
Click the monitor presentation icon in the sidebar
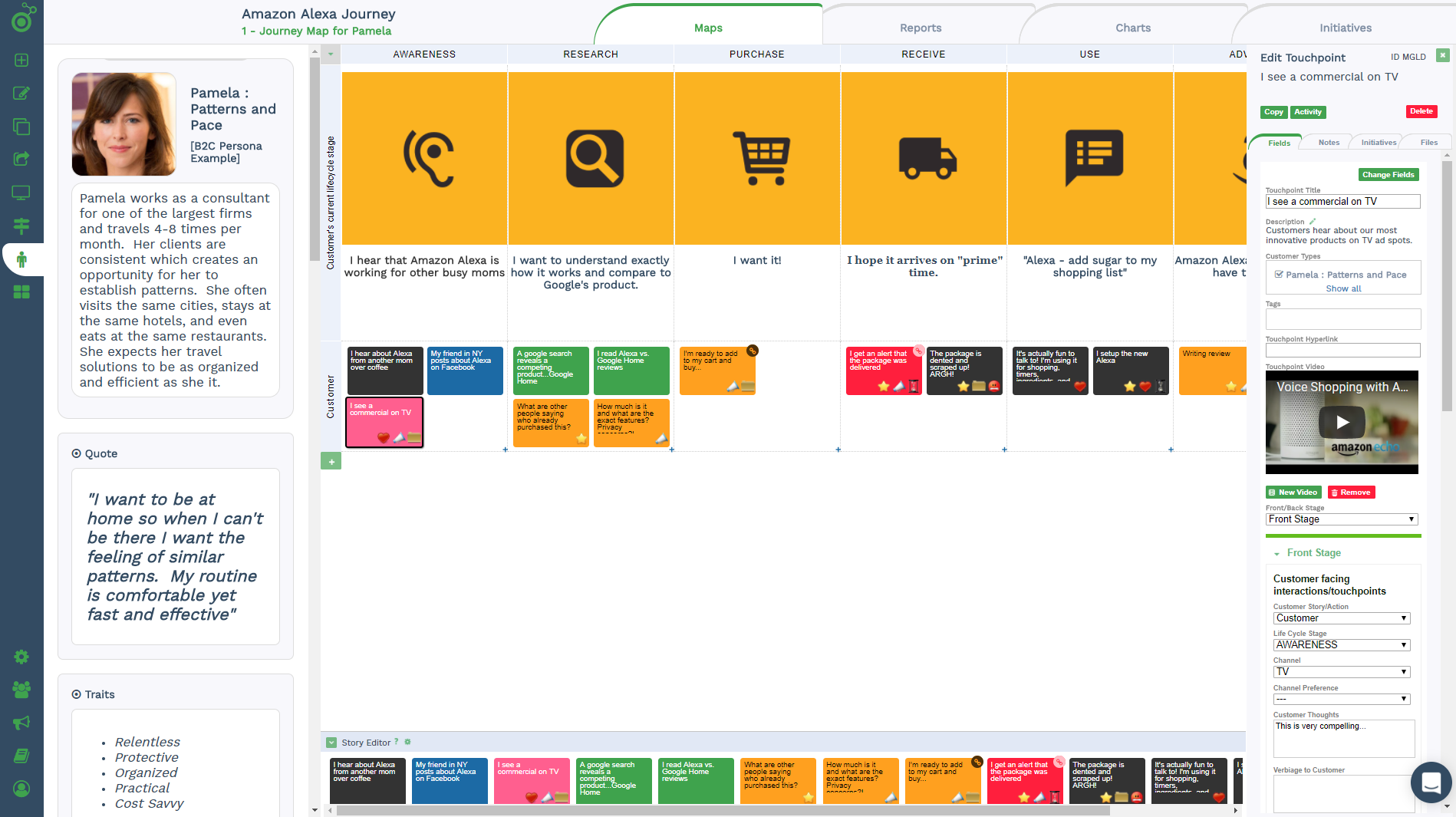[x=22, y=192]
